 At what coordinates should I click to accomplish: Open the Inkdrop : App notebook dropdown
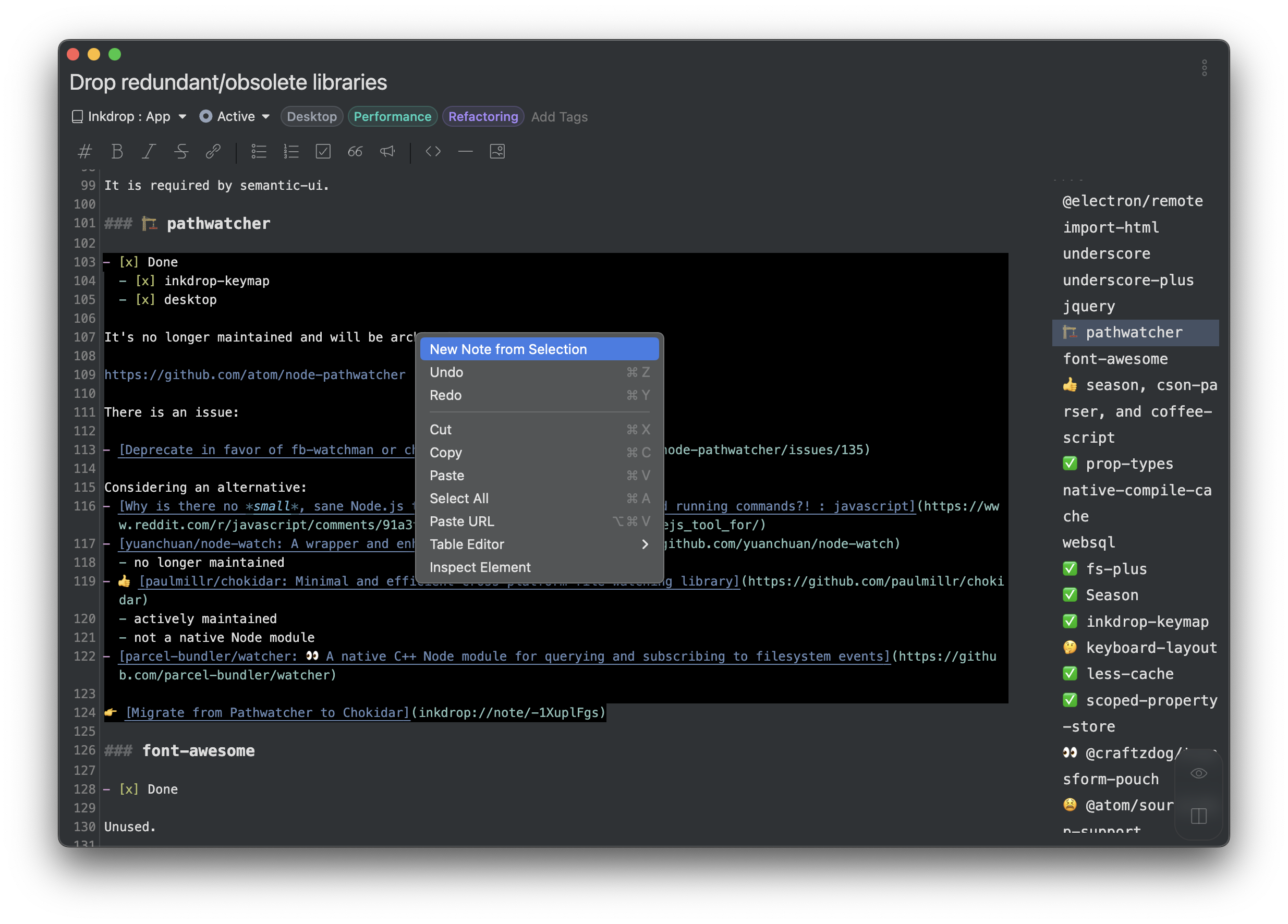click(x=129, y=117)
